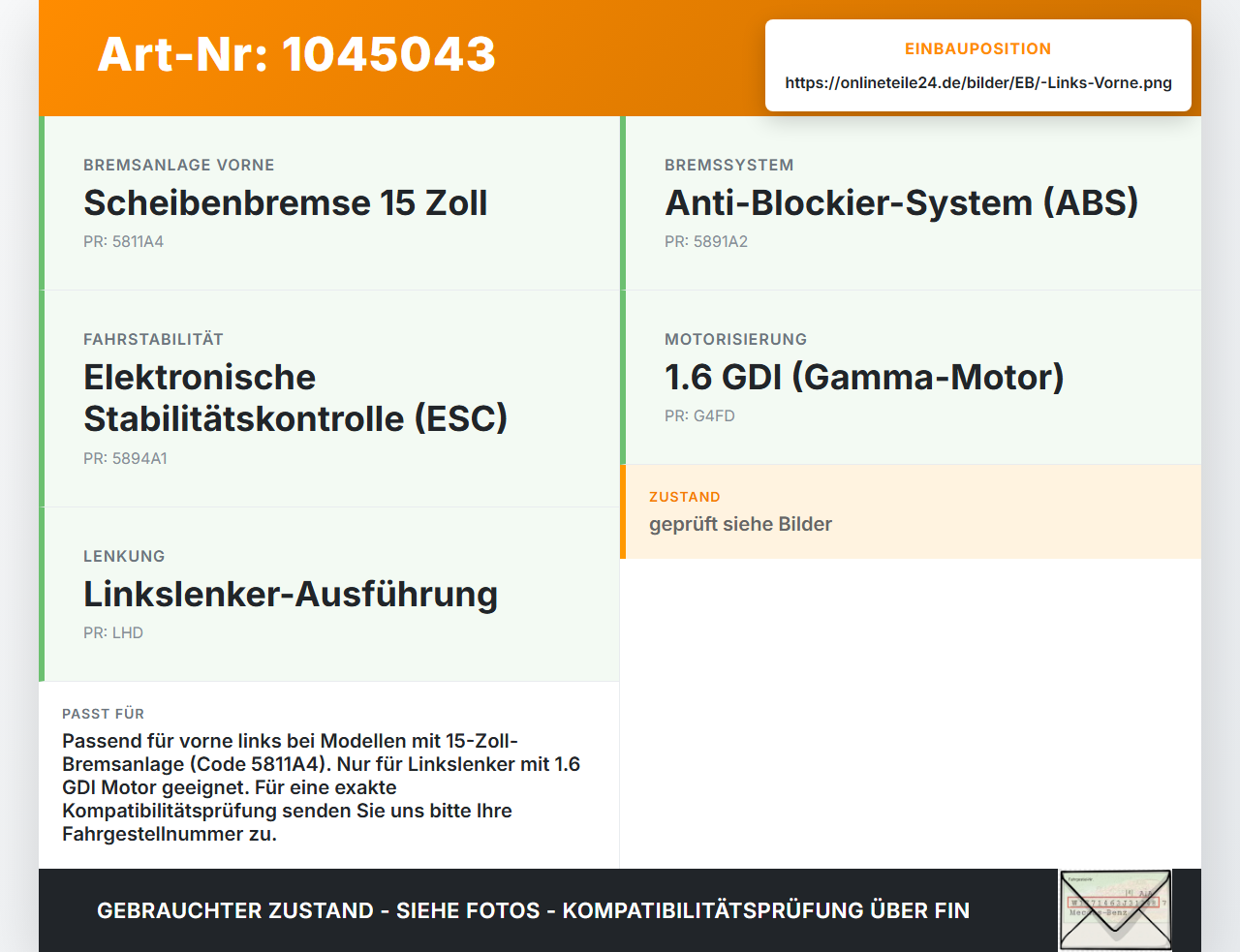The height and width of the screenshot is (952, 1240).
Task: Click the MOTORISIERUNG label
Action: [735, 340]
